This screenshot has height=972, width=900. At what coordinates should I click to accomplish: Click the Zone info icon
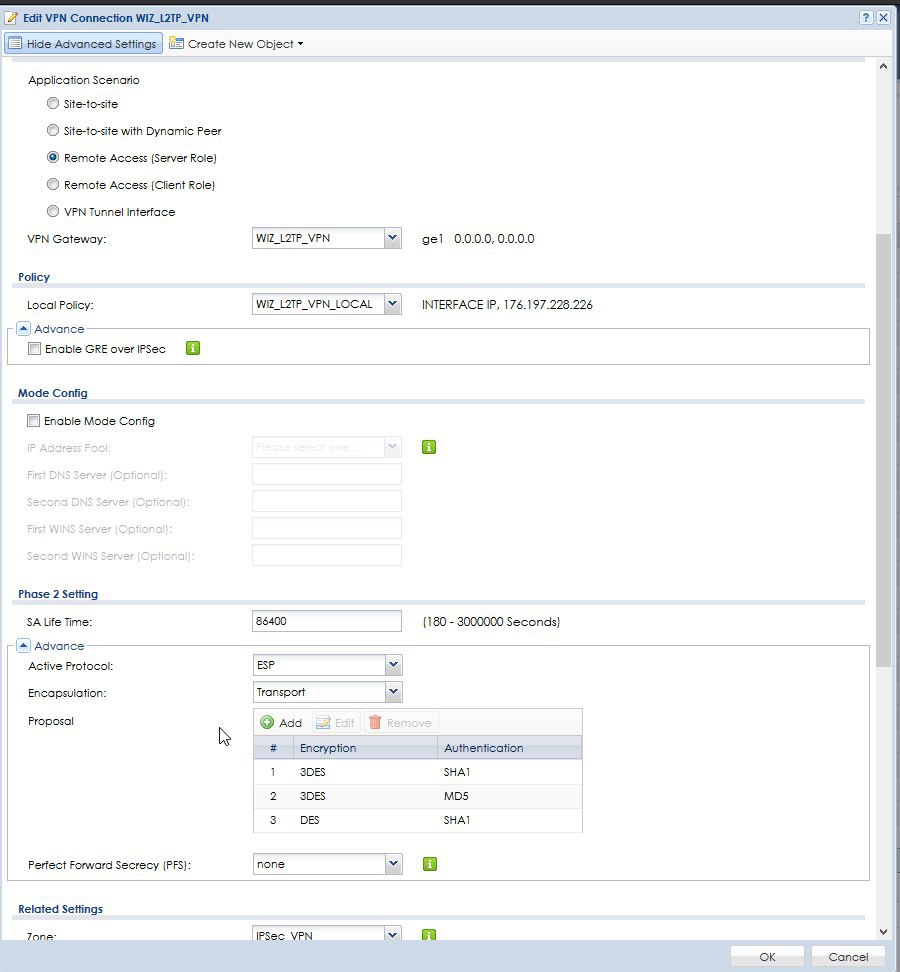(429, 935)
